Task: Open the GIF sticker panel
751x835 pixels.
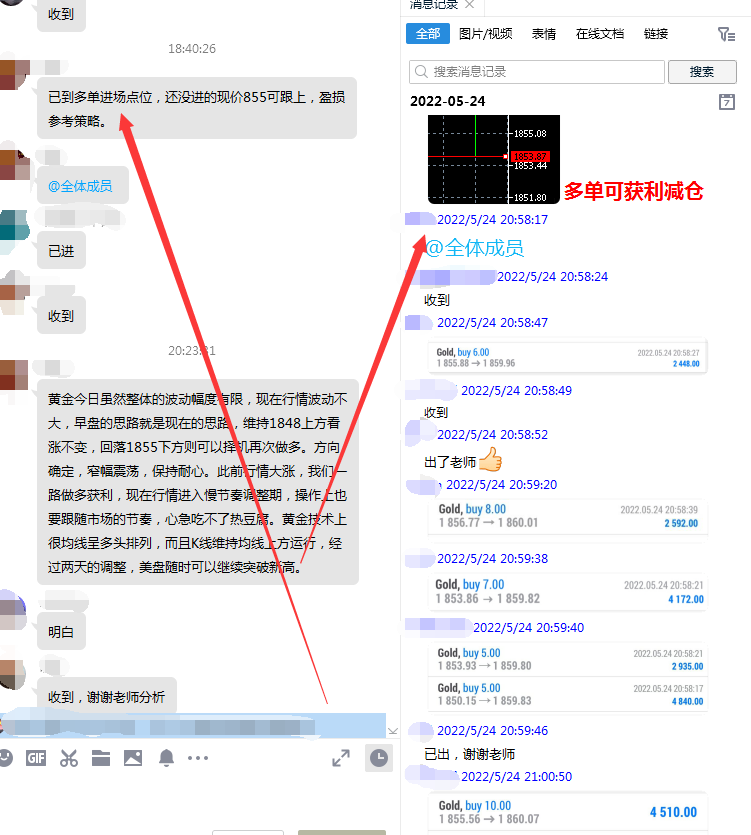Action: tap(36, 758)
